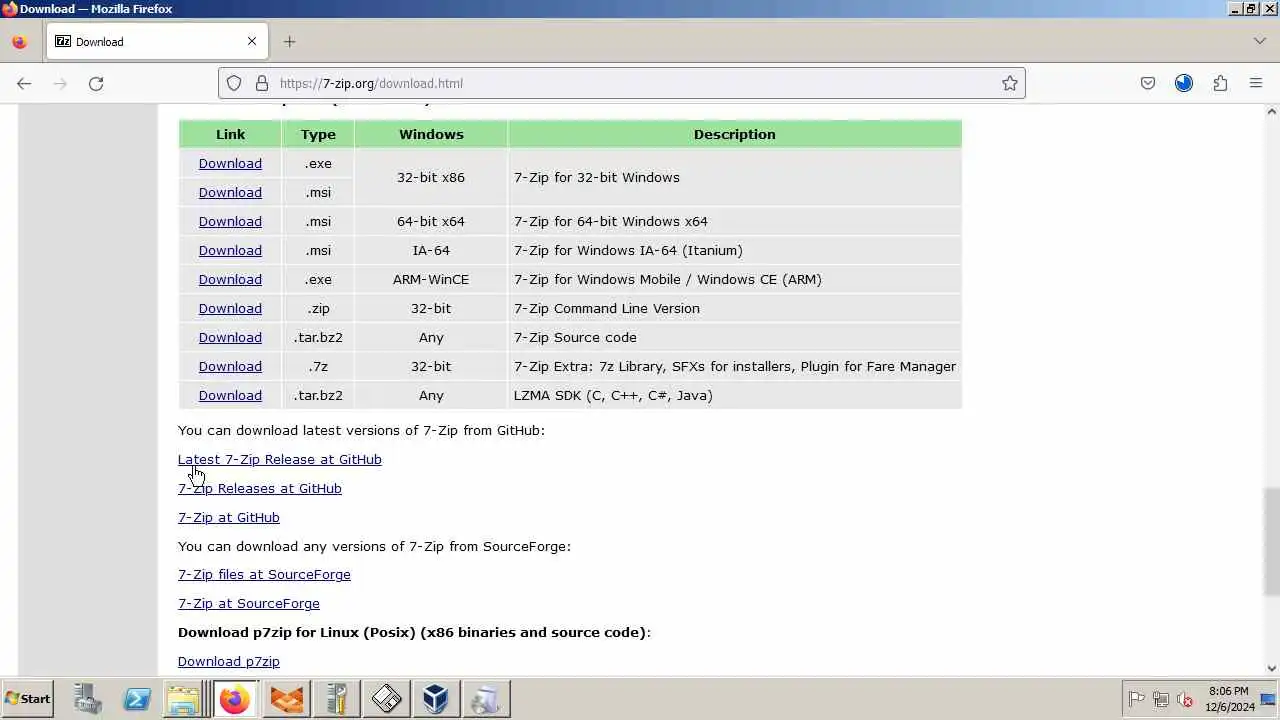Click '7-Zip for 64-bit Windows x64' text
The width and height of the screenshot is (1280, 720).
611,222
